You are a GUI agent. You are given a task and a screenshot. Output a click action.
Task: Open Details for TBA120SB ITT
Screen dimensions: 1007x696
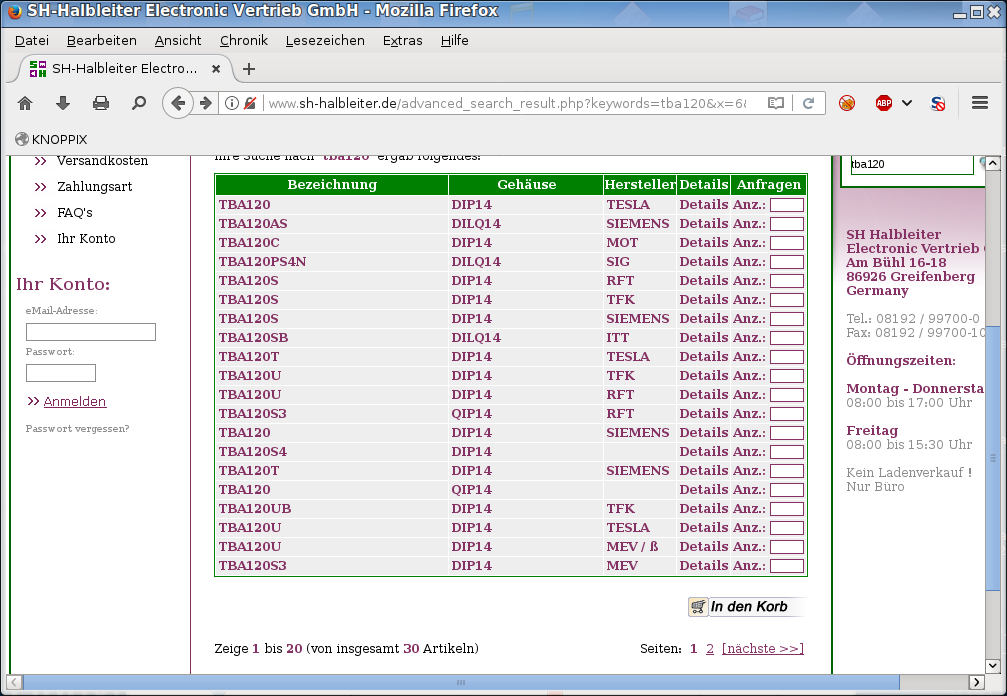point(703,338)
